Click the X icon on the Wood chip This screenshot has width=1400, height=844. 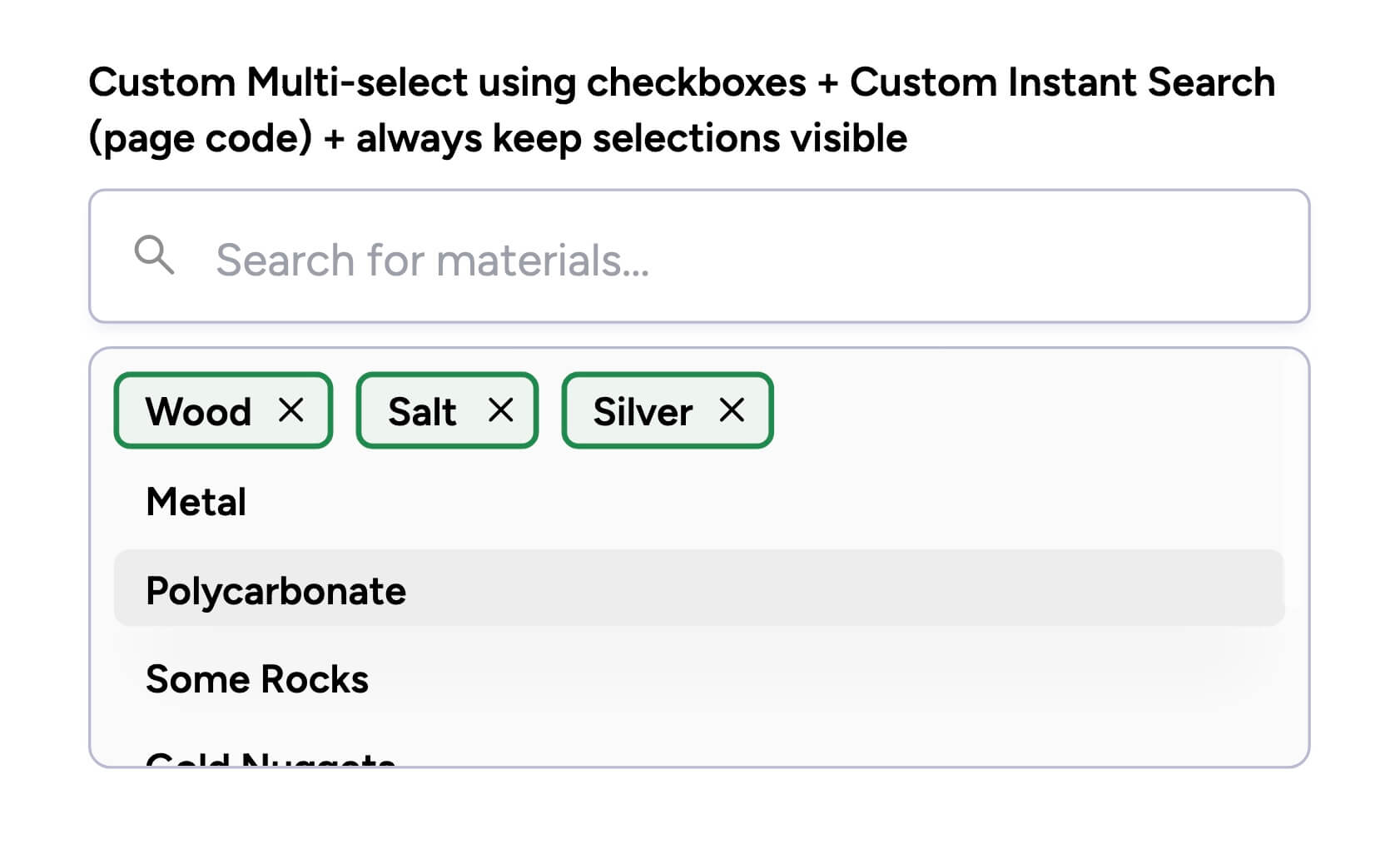[293, 410]
